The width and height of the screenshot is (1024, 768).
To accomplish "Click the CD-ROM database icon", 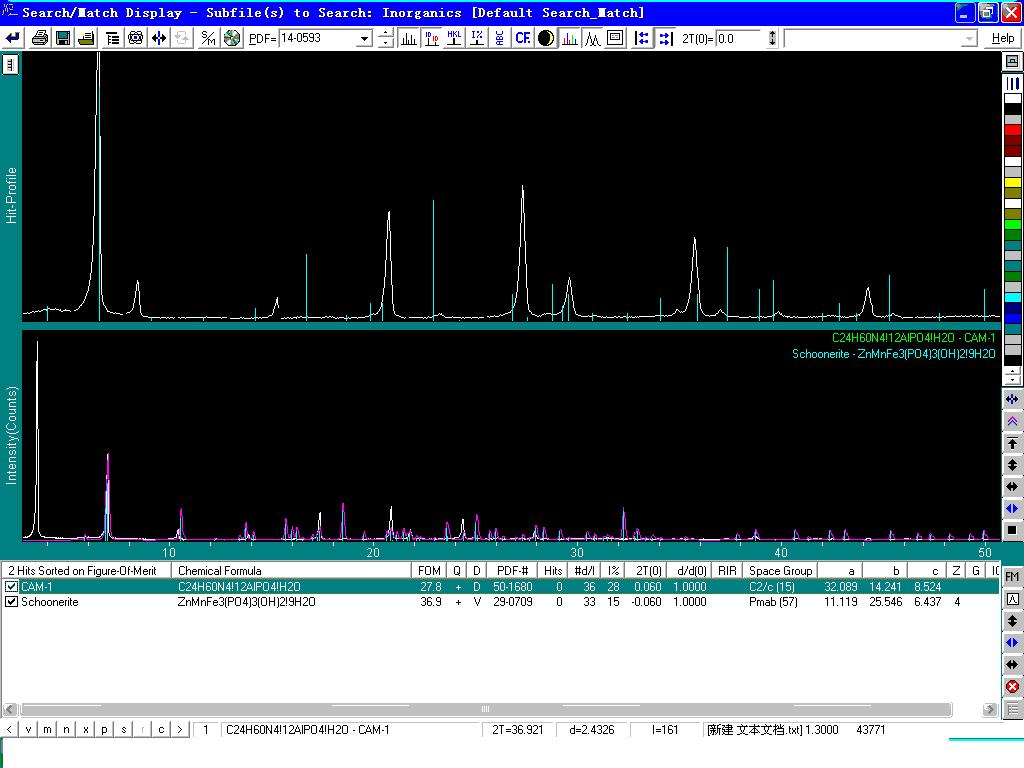I will 232,39.
